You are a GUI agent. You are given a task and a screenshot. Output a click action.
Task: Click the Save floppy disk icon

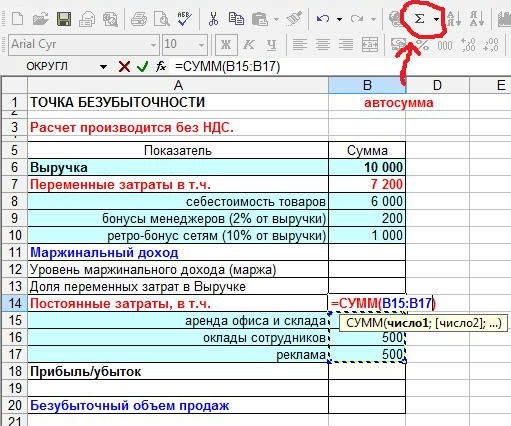click(64, 19)
